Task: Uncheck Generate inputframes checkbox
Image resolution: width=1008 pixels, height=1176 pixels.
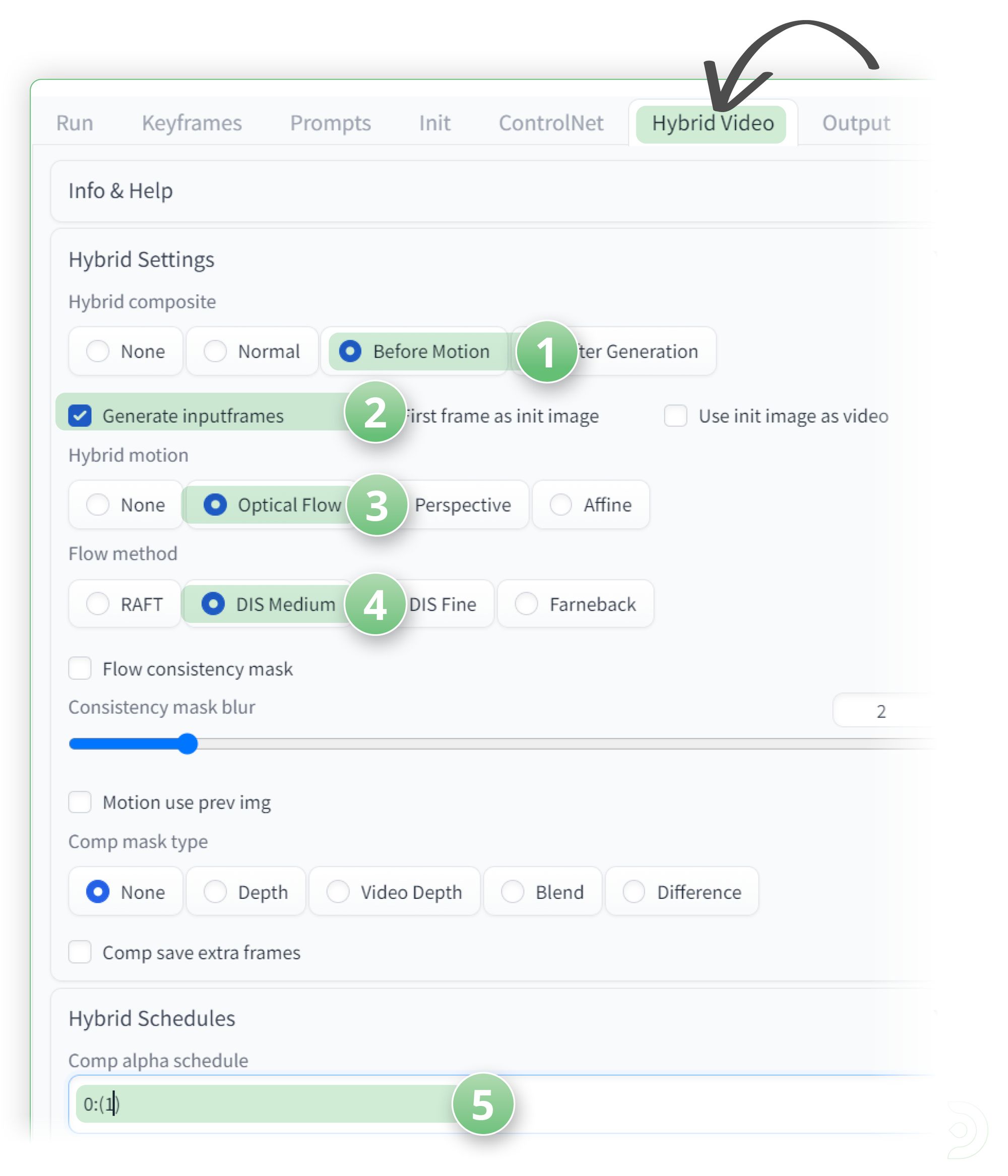Action: point(80,415)
